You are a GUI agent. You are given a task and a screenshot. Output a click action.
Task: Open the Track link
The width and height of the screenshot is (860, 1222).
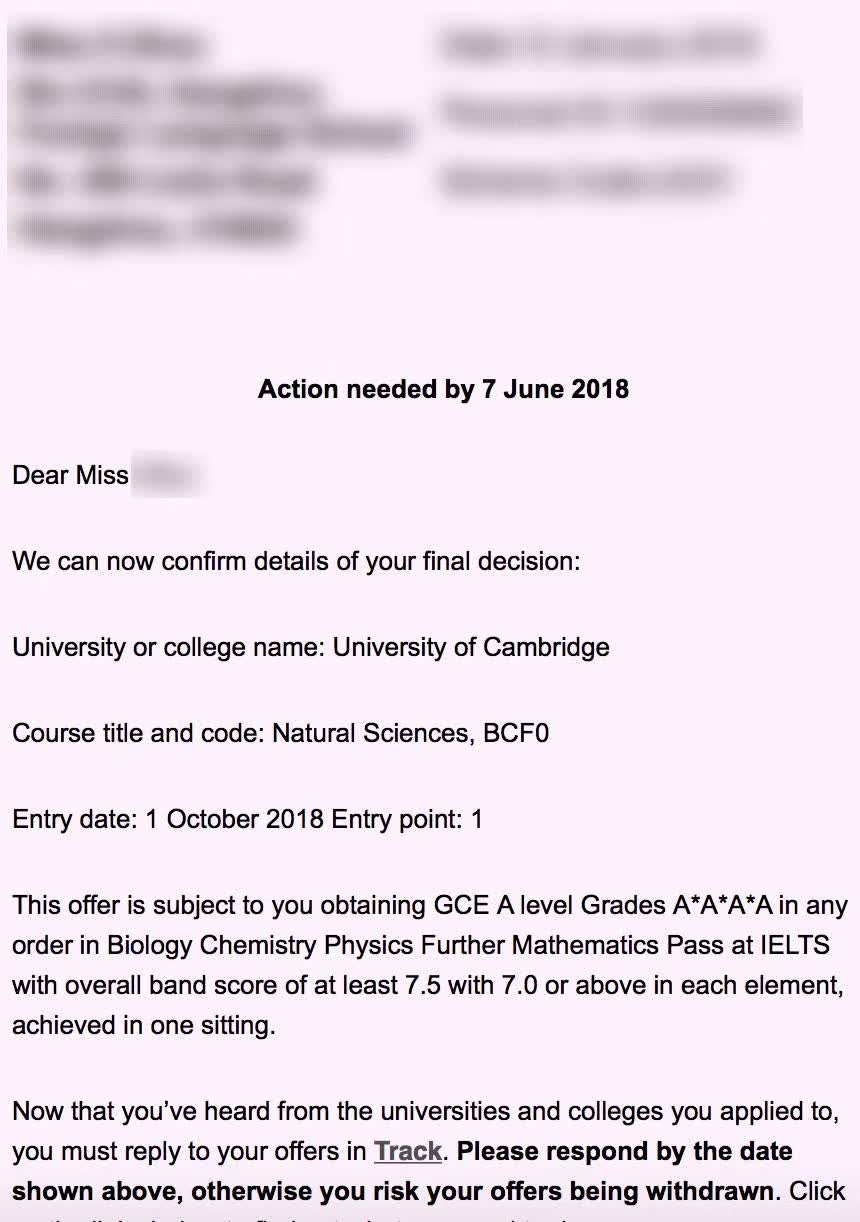tap(407, 1151)
